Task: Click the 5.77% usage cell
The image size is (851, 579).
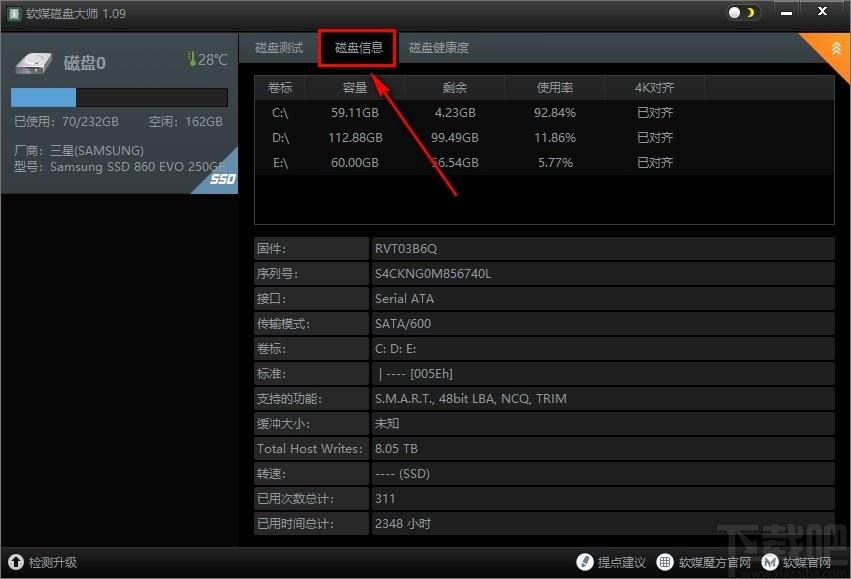Action: pos(555,163)
